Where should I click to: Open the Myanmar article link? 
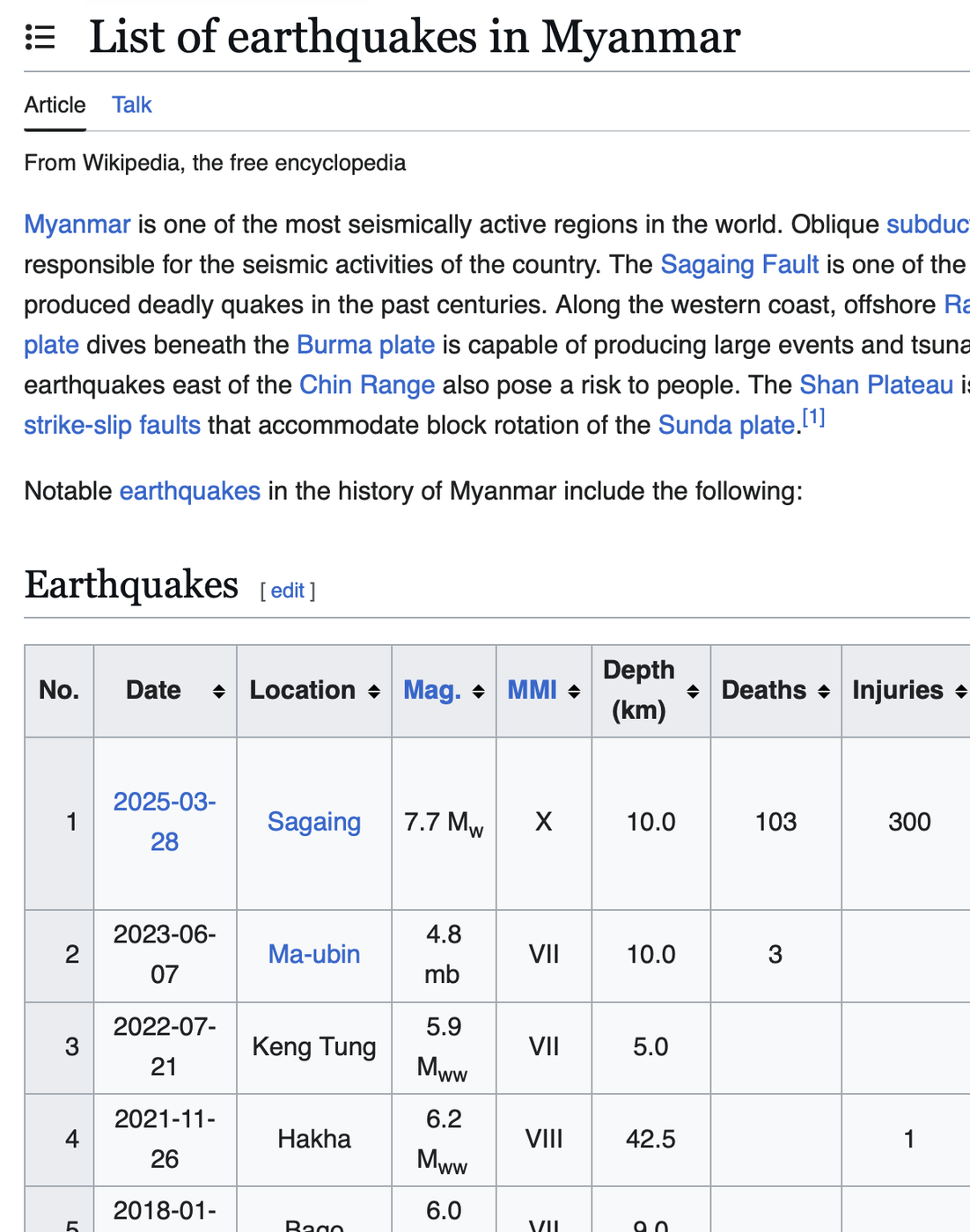(x=77, y=224)
